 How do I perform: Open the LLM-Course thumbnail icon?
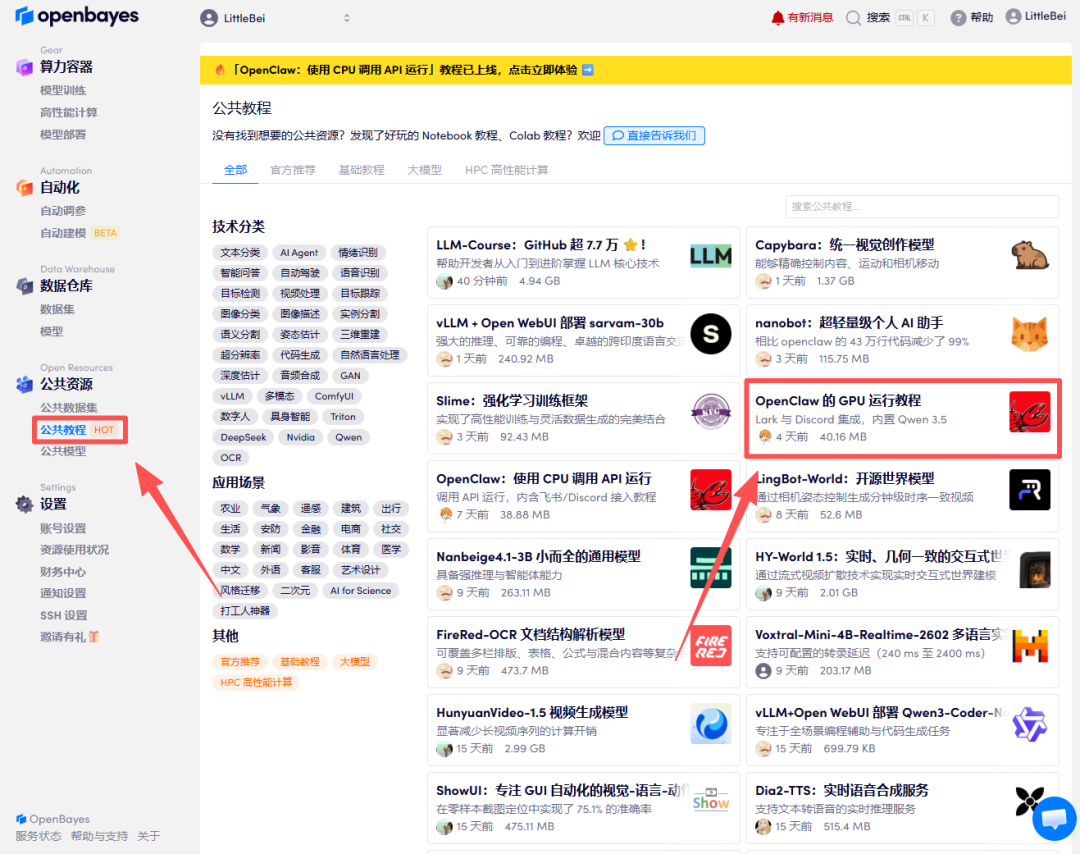point(710,256)
